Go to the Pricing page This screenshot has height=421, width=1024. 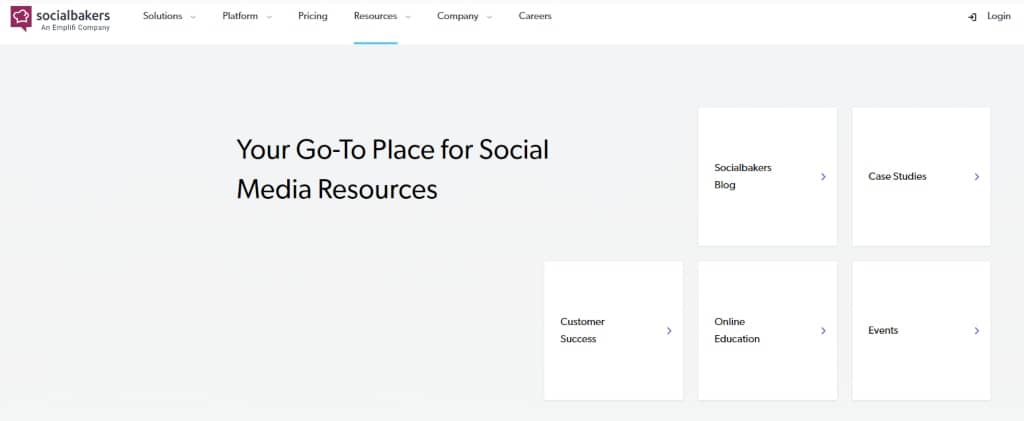[313, 16]
